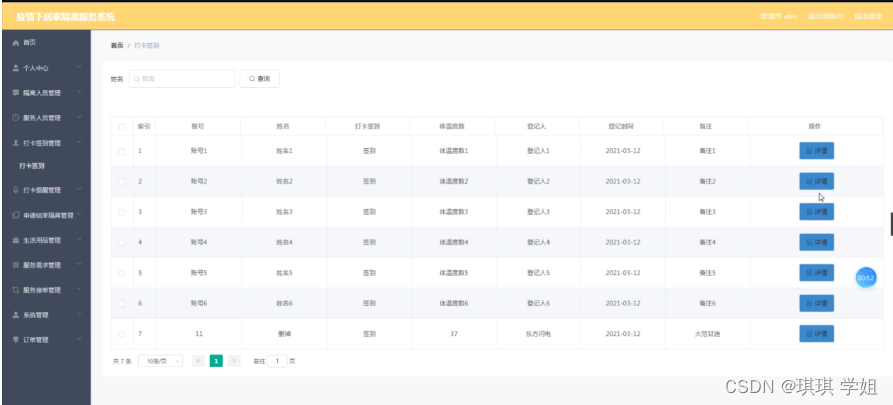Click the cell 登记人5

[538, 273]
